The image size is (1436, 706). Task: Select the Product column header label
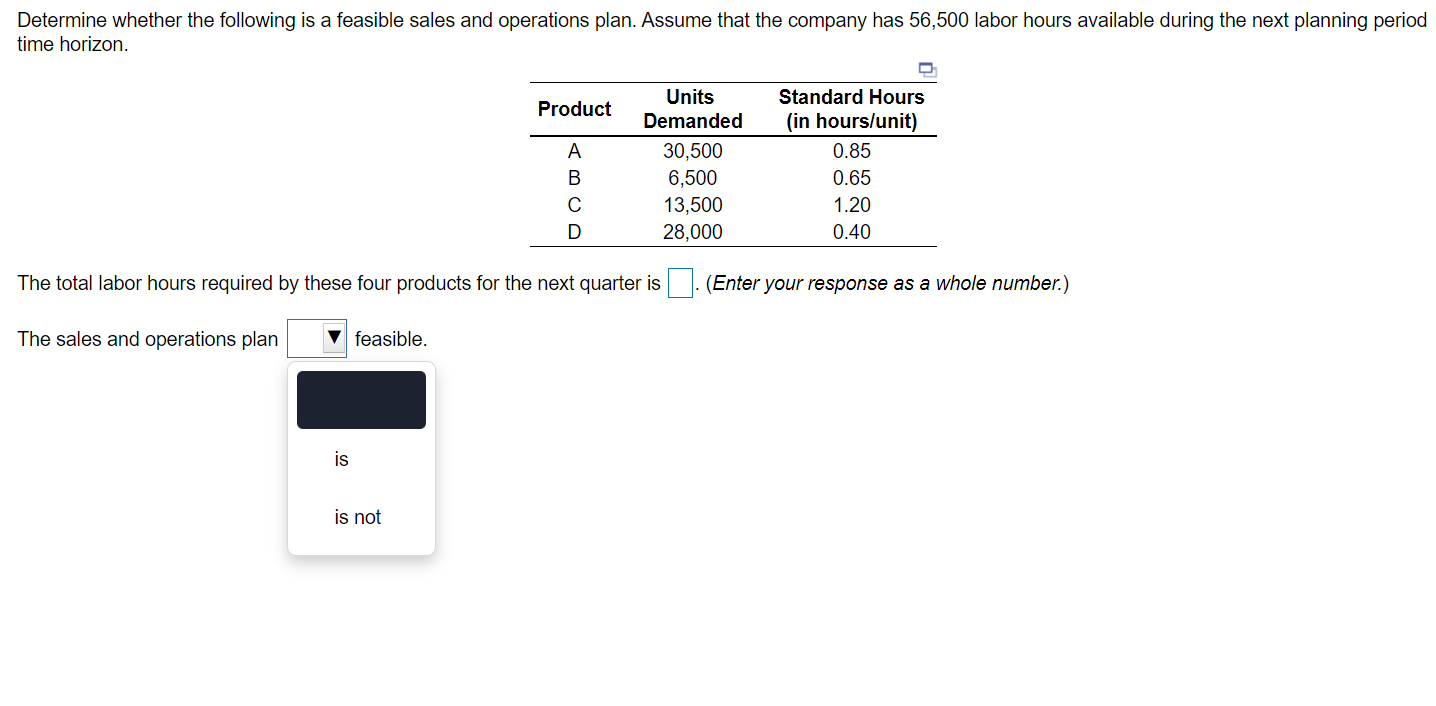click(574, 109)
